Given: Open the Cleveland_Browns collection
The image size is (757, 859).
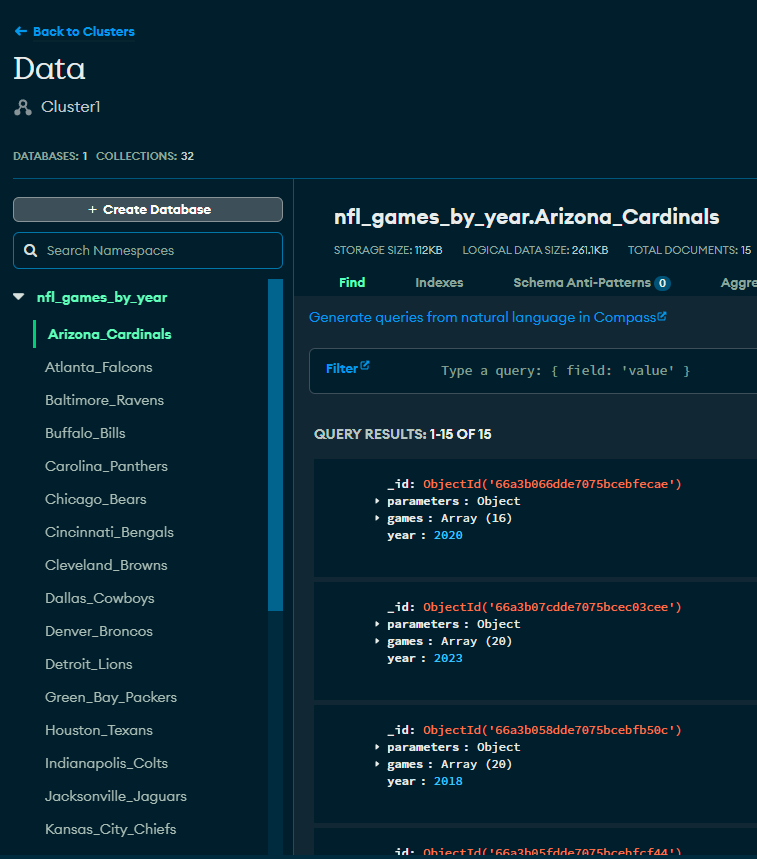Looking at the screenshot, I should tap(106, 565).
